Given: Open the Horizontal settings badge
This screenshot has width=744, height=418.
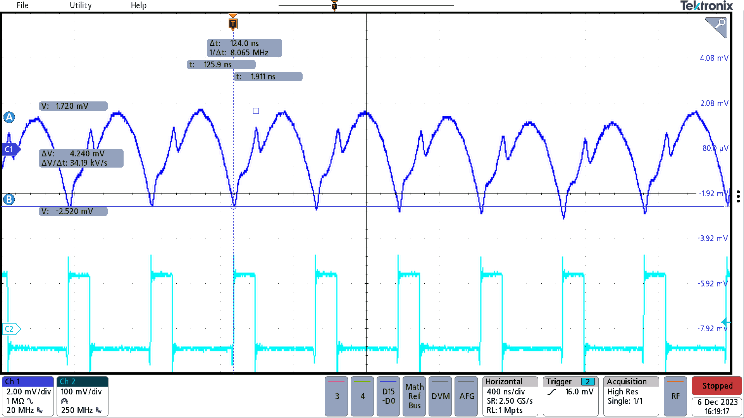Looking at the screenshot, I should pyautogui.click(x=509, y=396).
